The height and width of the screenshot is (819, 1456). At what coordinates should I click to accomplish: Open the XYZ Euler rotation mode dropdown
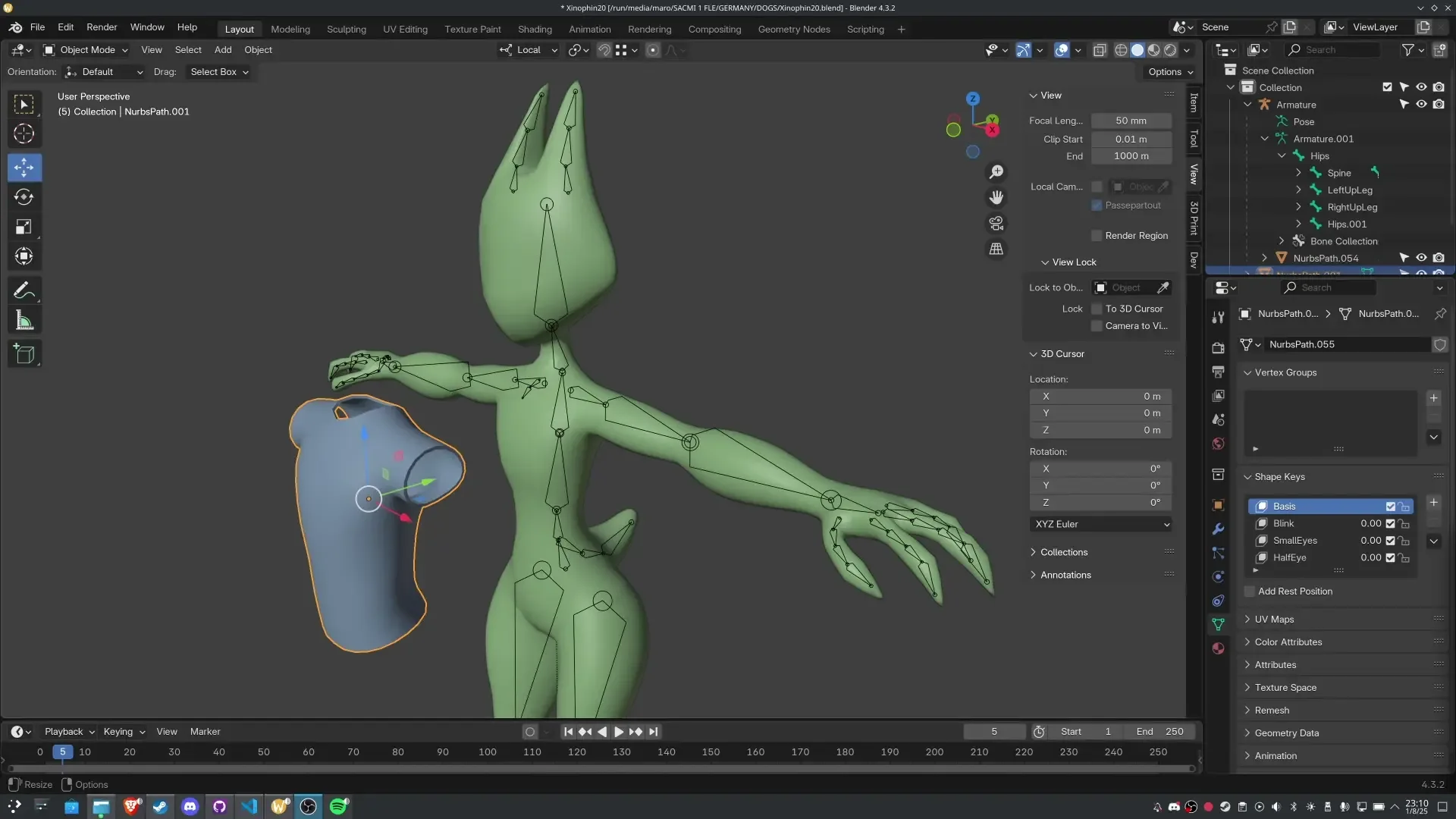pyautogui.click(x=1100, y=524)
